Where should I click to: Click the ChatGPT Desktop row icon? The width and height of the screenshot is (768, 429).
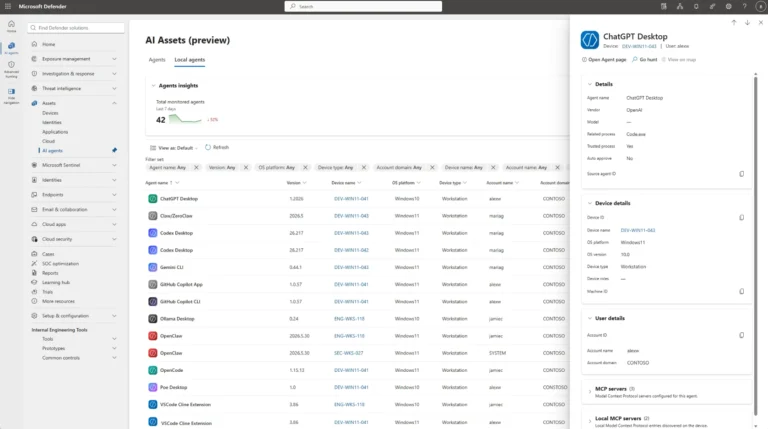[153, 199]
